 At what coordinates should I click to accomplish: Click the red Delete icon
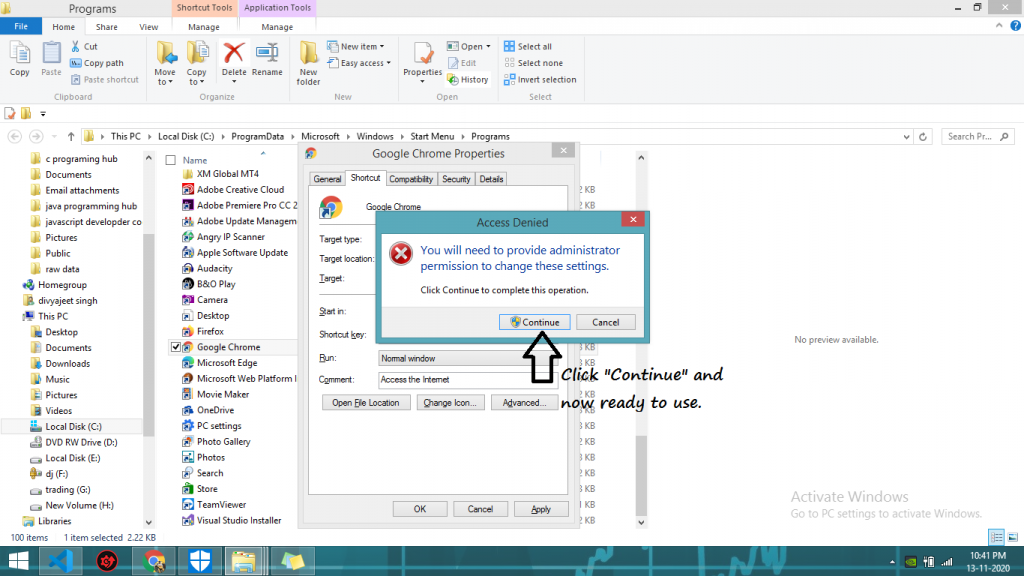[x=234, y=53]
